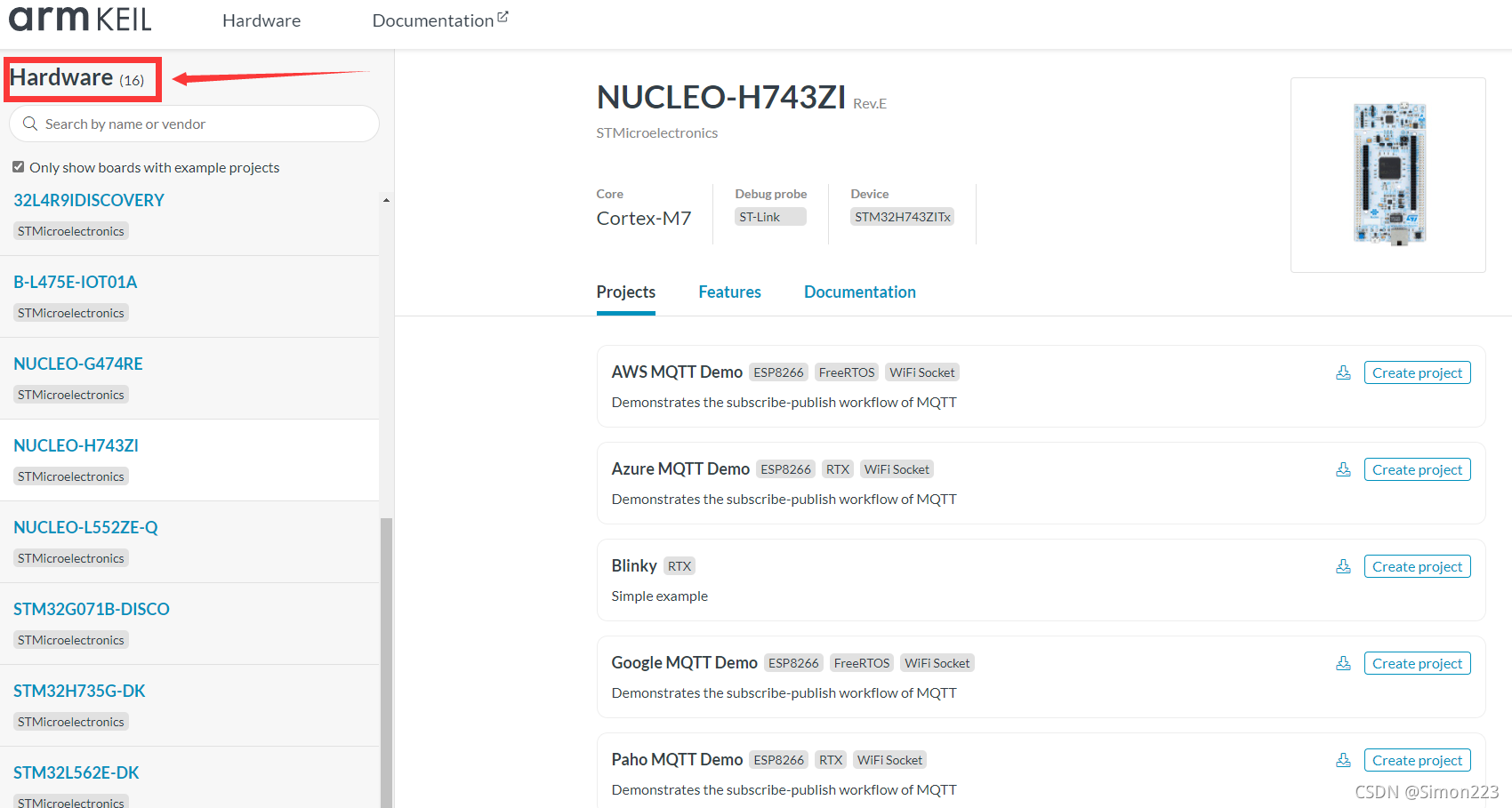Click the WiFi Socket tag on Google MQTT Demo
Screen dimensions: 1512x808
click(x=937, y=663)
